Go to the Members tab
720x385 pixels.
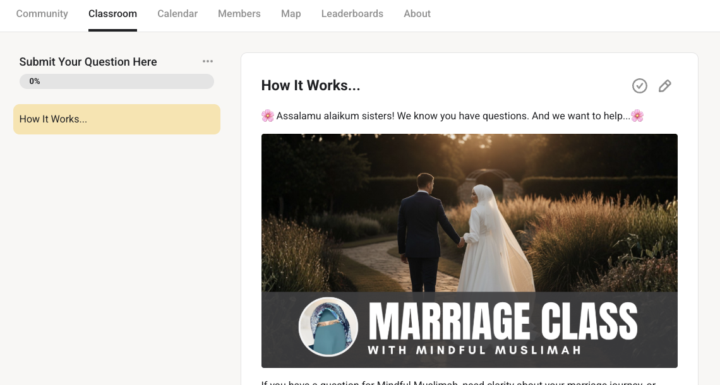239,14
